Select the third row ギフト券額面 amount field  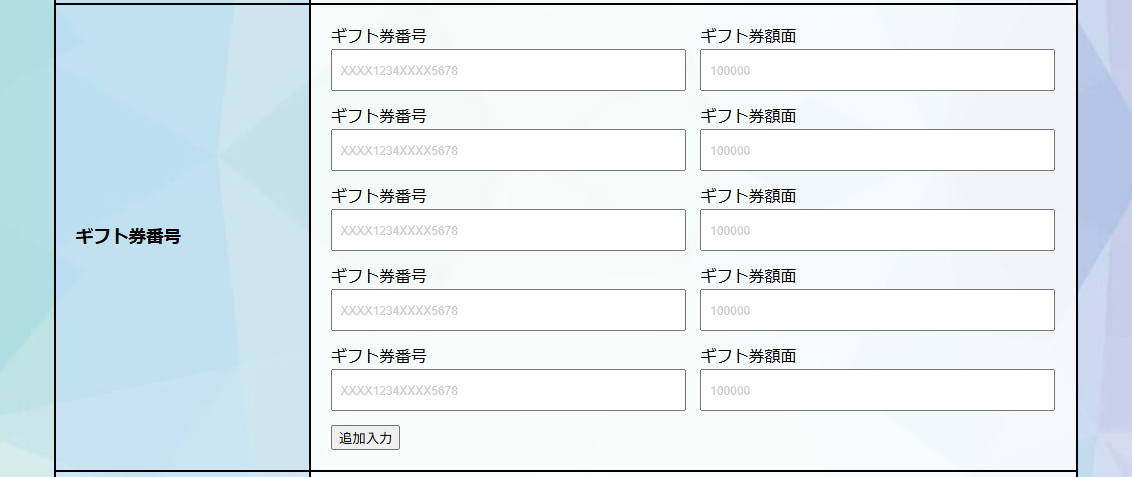tap(877, 230)
